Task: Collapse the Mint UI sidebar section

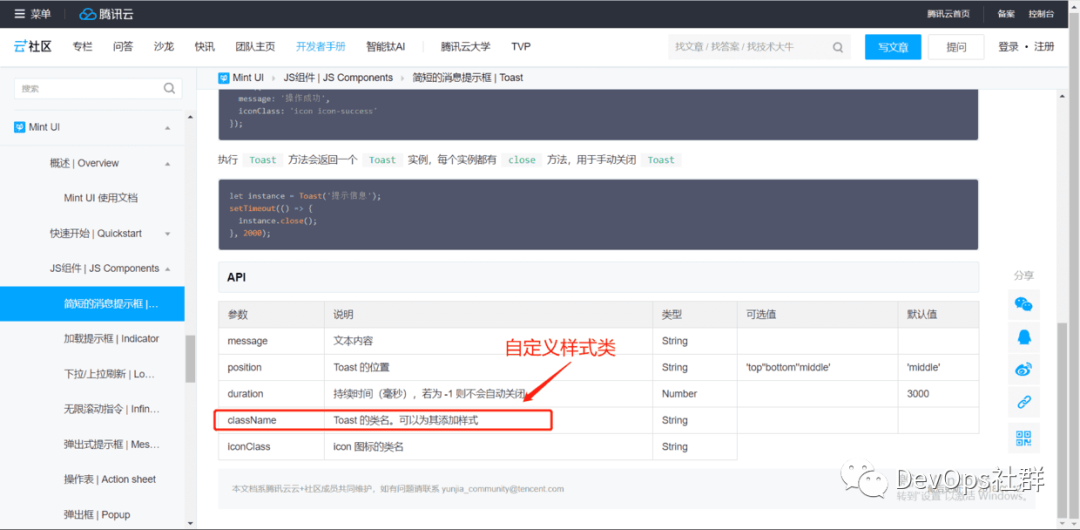Action: [167, 128]
